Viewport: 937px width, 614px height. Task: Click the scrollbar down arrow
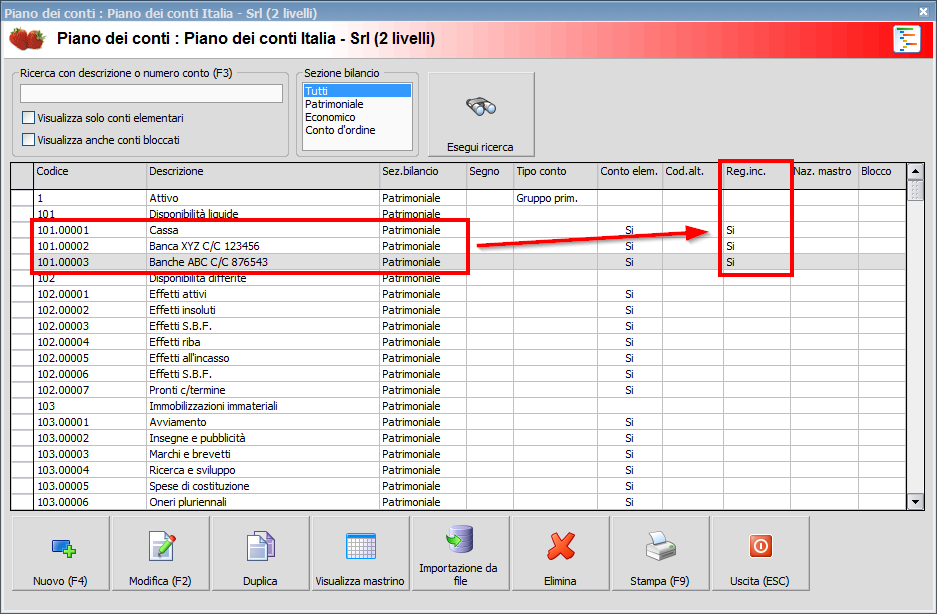point(916,501)
